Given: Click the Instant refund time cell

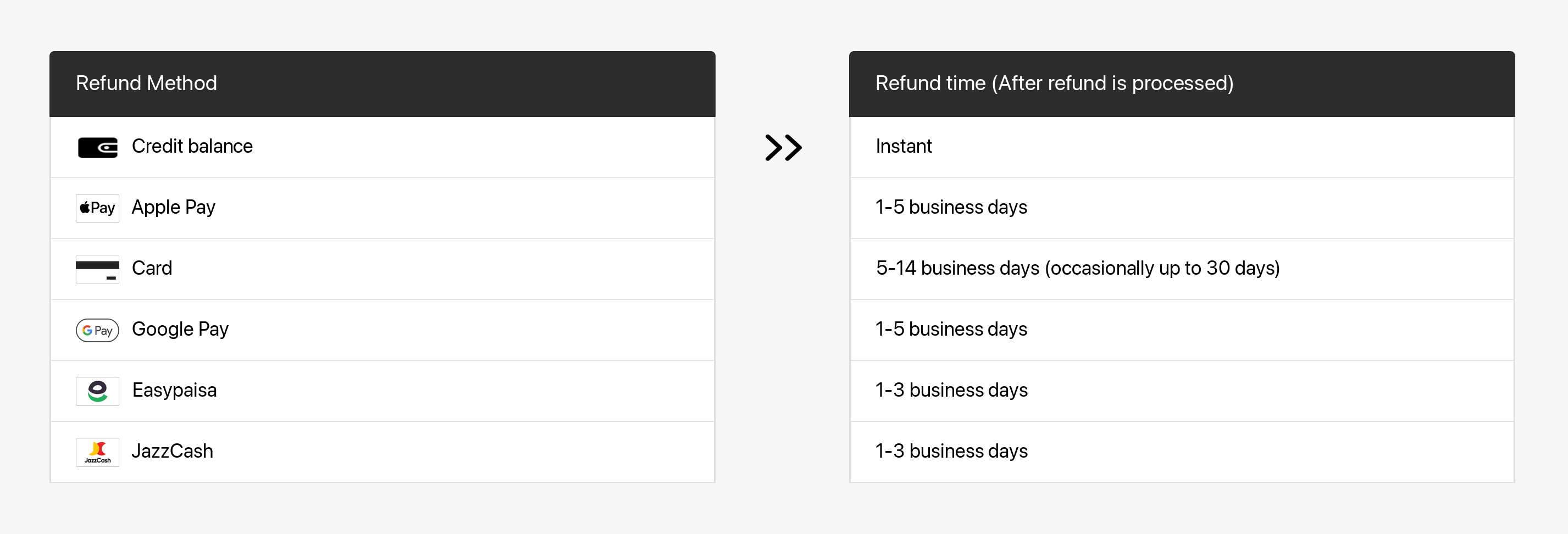Looking at the screenshot, I should click(904, 147).
